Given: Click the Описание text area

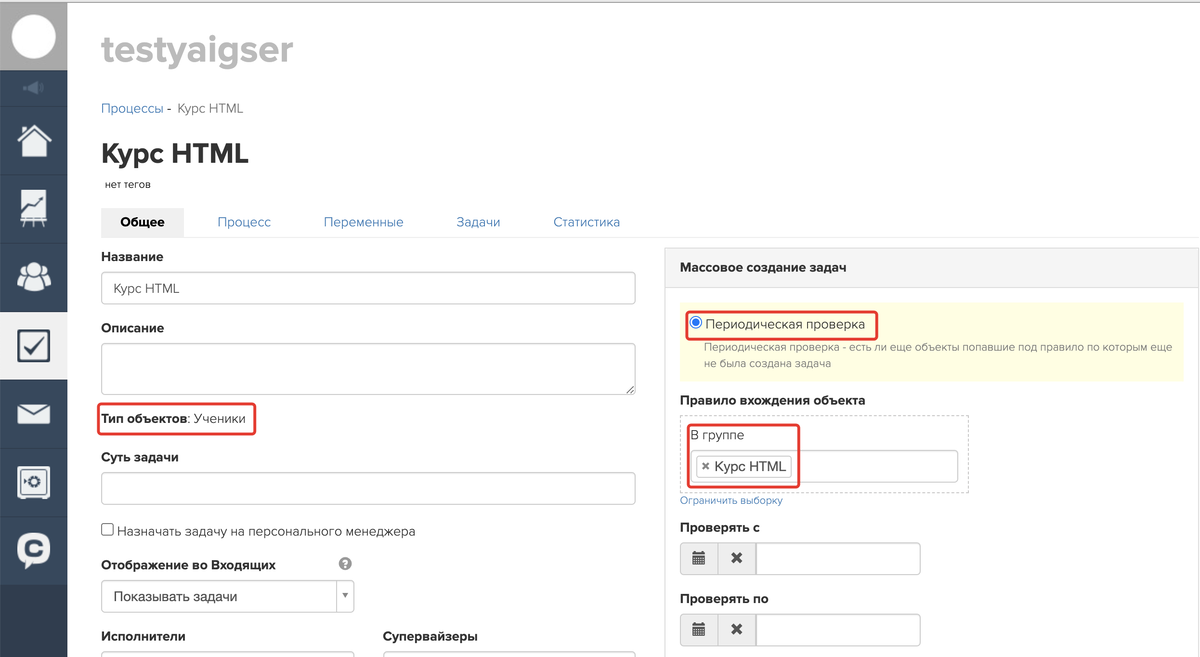Looking at the screenshot, I should tap(368, 369).
